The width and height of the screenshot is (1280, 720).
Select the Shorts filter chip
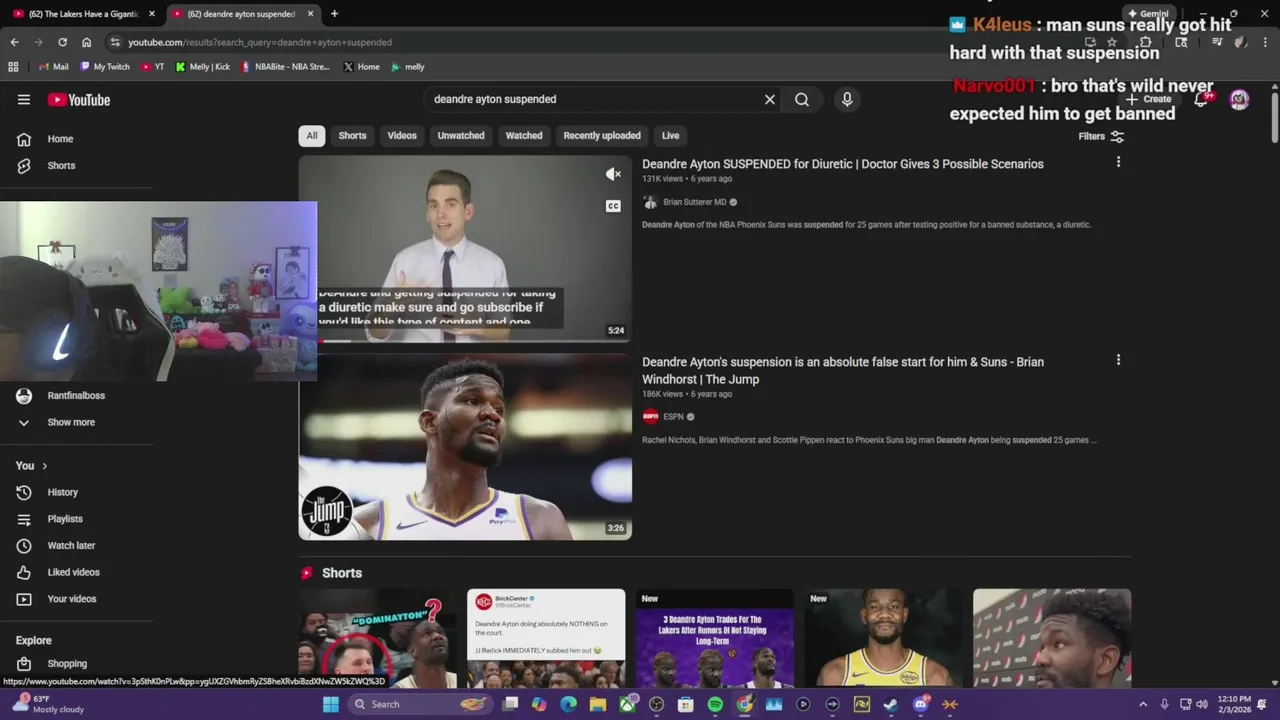(352, 135)
